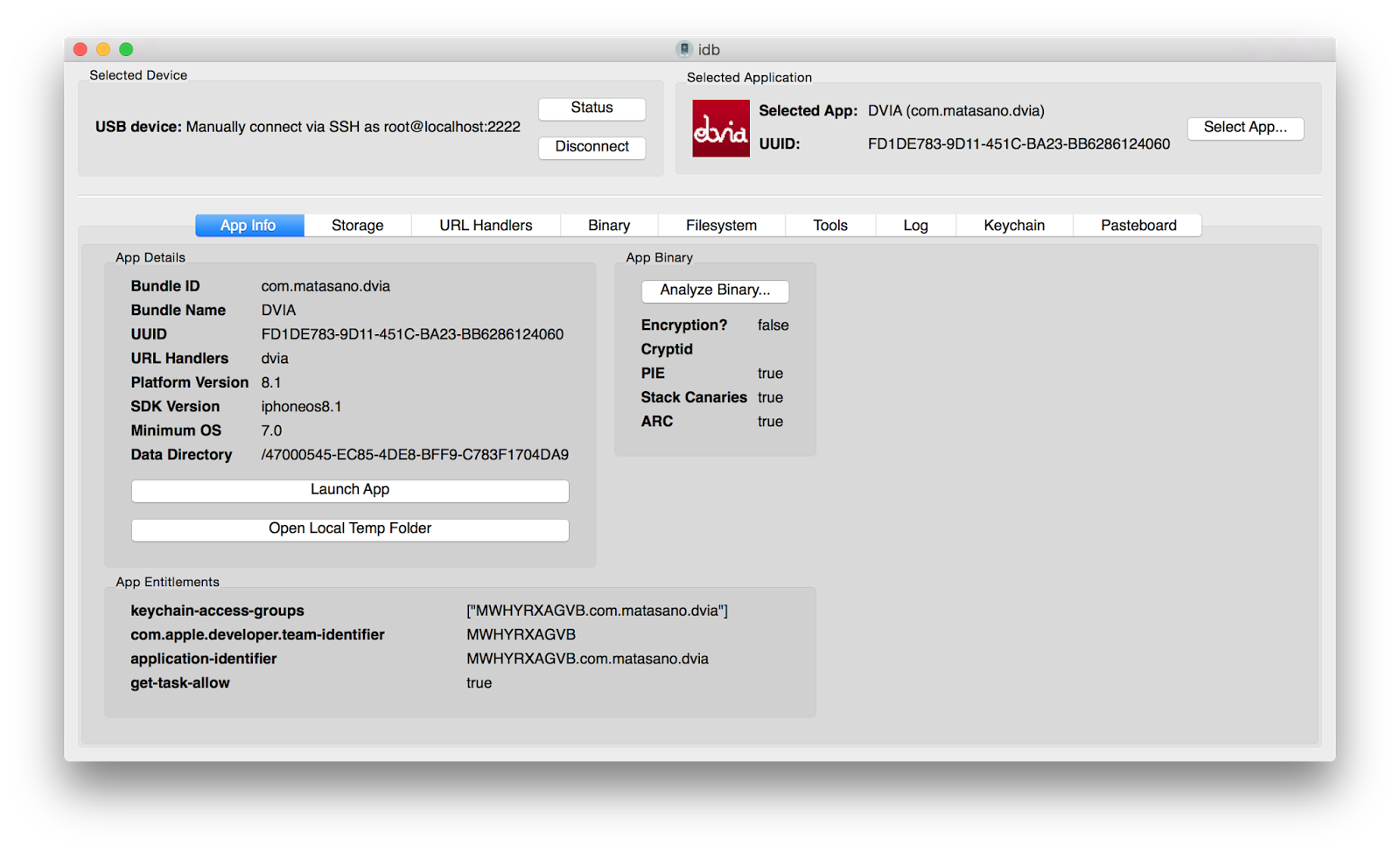Disconnect the USB device
The image size is (1400, 853).
coord(591,147)
